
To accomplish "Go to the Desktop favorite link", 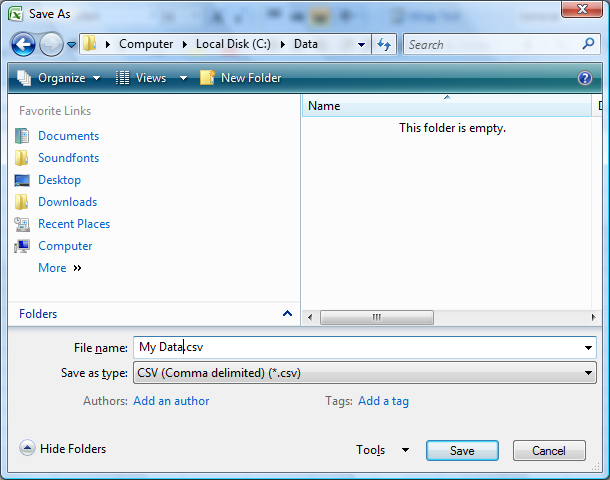I will [60, 180].
